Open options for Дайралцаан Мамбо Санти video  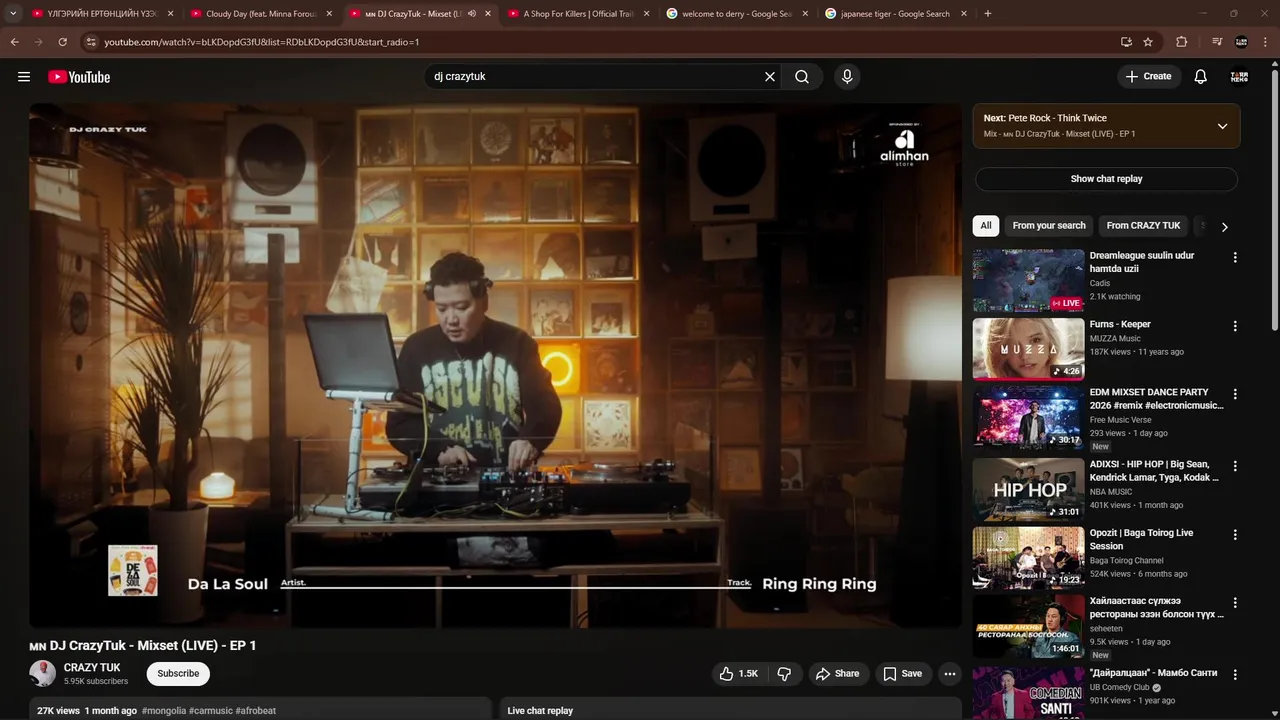click(1235, 675)
